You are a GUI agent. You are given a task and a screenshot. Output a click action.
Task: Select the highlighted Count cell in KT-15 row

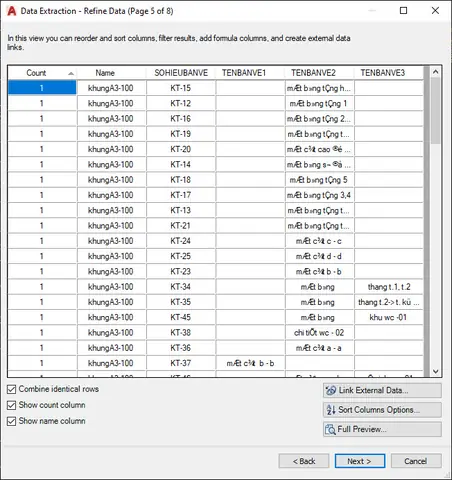(42, 88)
